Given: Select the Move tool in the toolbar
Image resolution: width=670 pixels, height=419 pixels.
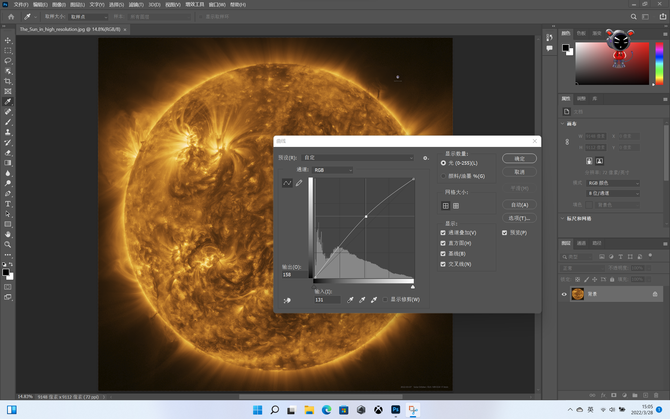Looking at the screenshot, I should click(8, 39).
